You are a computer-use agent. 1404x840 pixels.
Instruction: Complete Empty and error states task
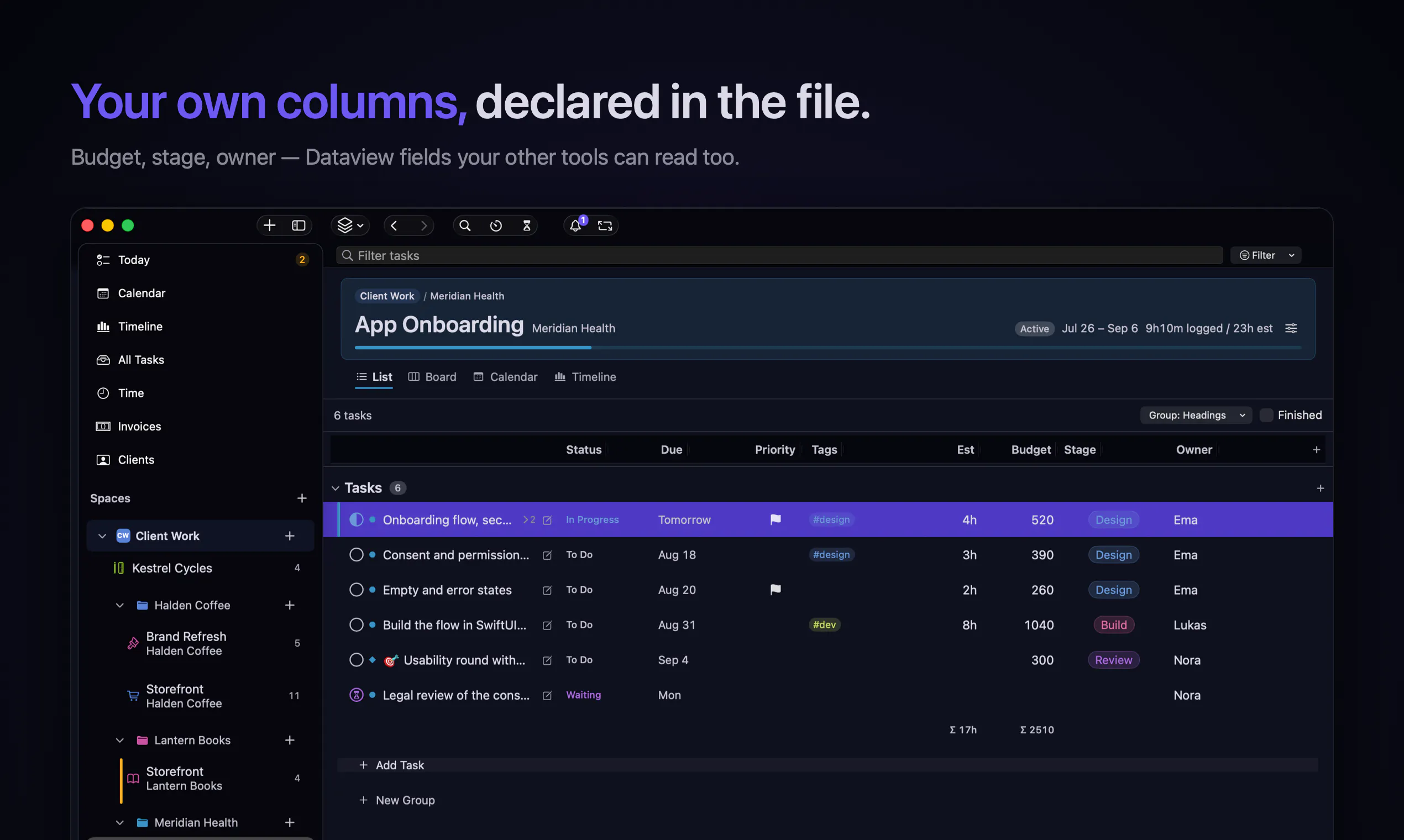pyautogui.click(x=356, y=590)
